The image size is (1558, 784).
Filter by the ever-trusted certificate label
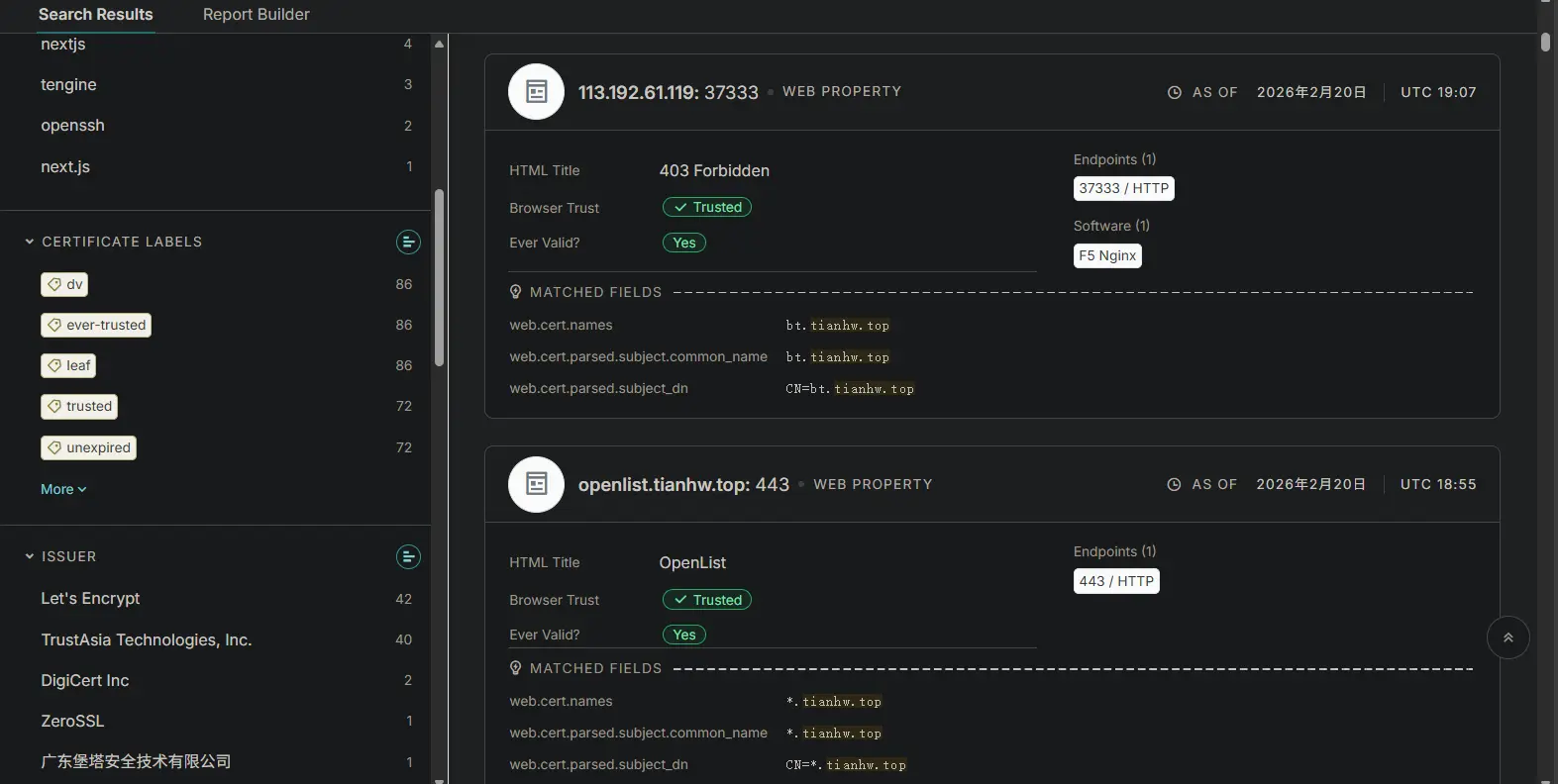coord(96,326)
